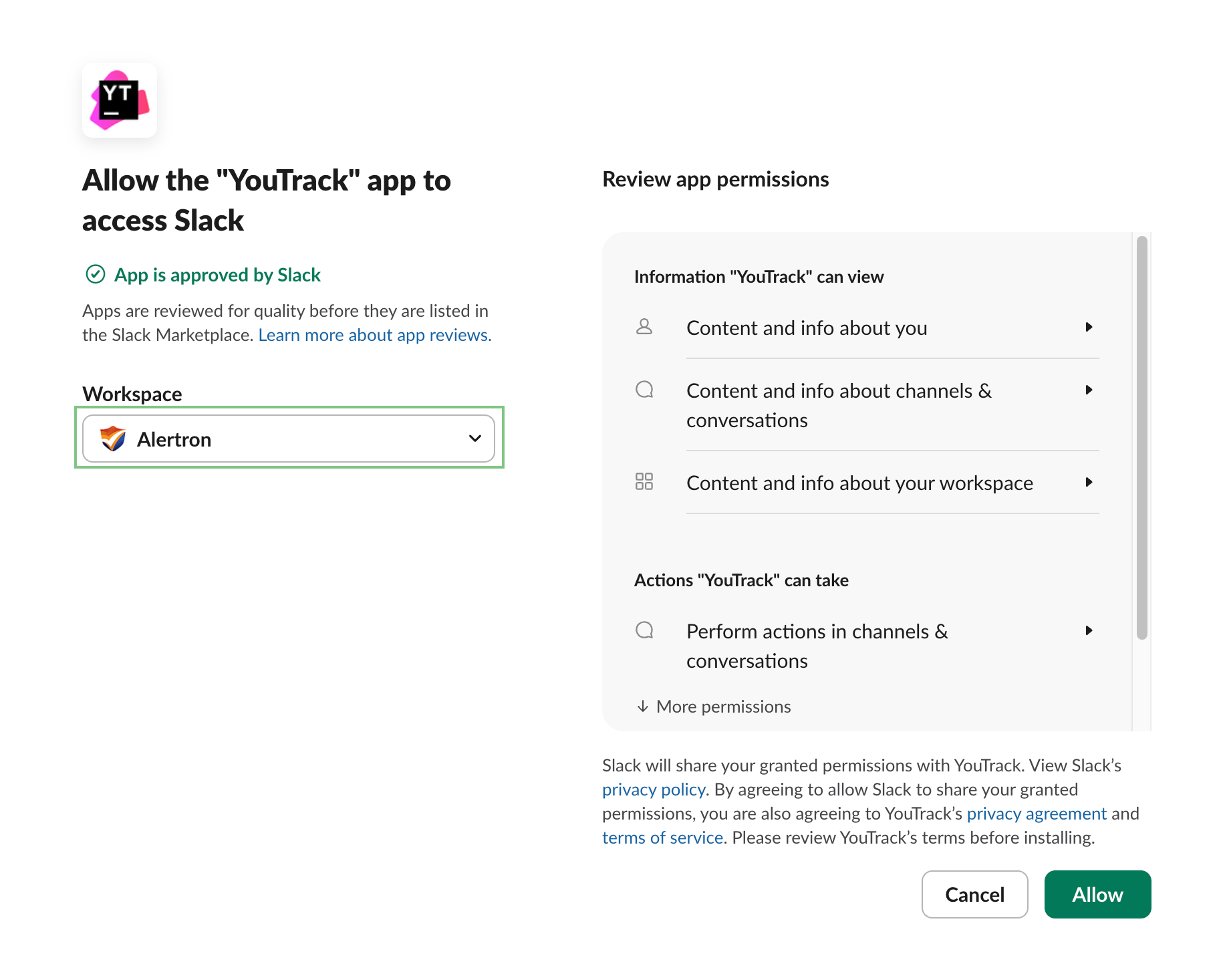Screen dimensions: 1223x980
Task: Open Learn more about app reviews link
Action: pyautogui.click(x=375, y=335)
